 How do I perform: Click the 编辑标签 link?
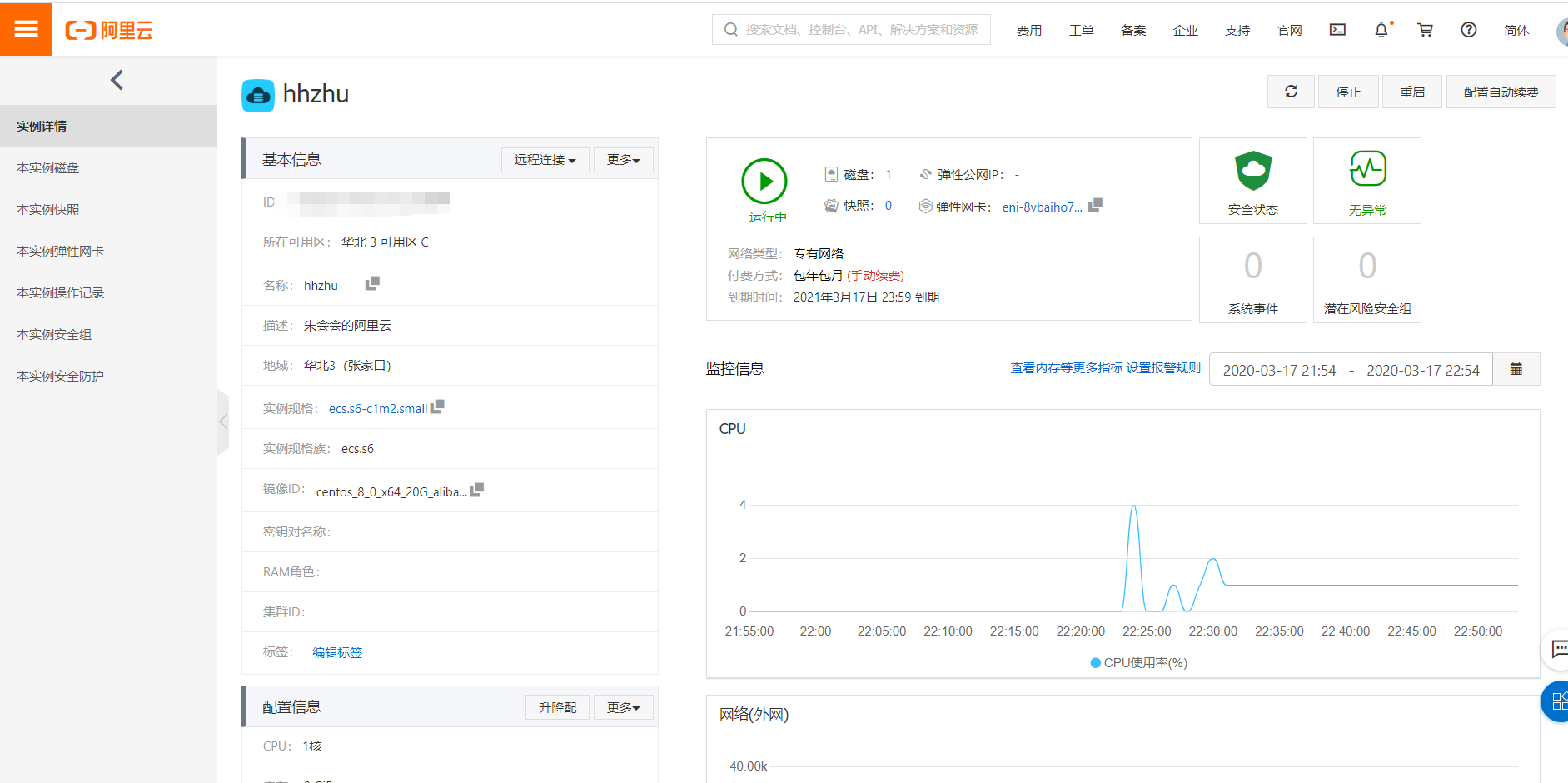tap(337, 652)
